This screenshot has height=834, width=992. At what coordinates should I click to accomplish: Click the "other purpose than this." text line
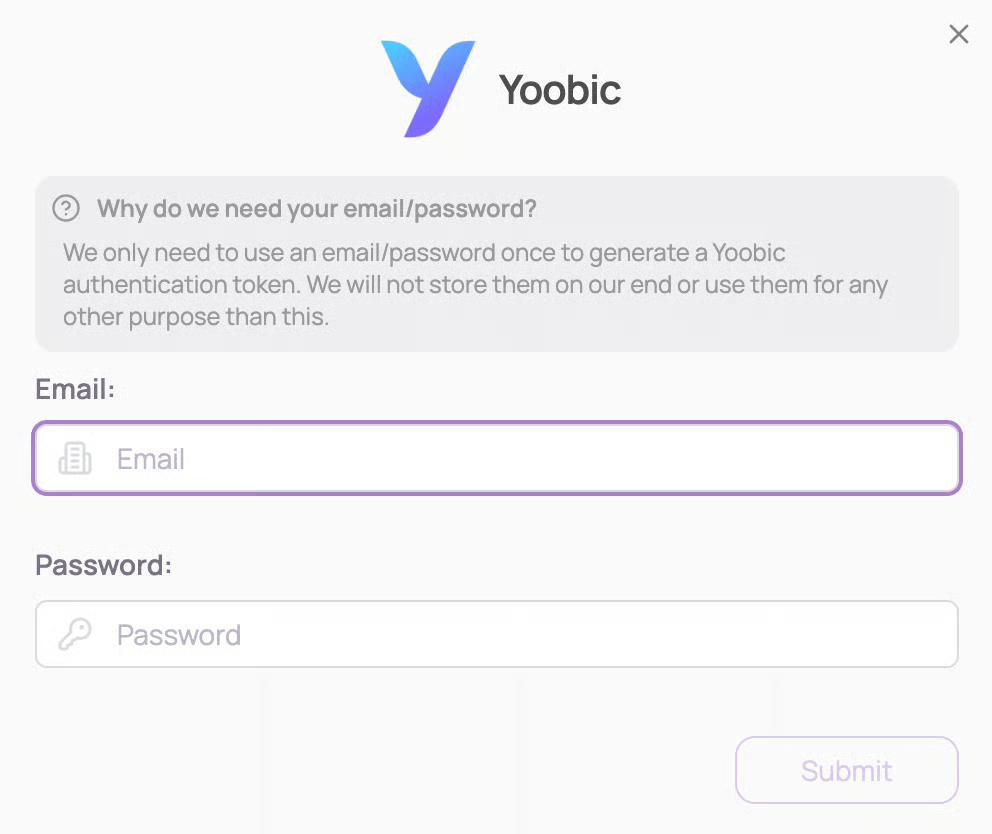(x=196, y=317)
